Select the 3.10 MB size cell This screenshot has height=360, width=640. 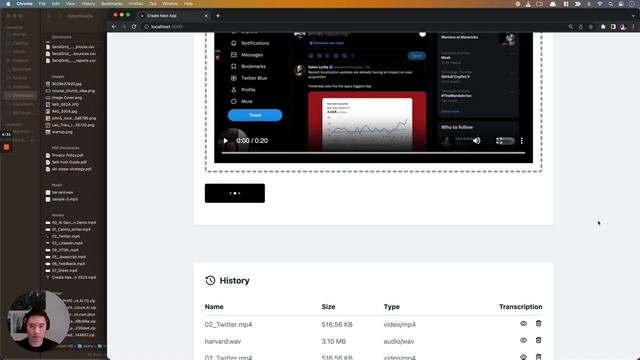coord(333,341)
